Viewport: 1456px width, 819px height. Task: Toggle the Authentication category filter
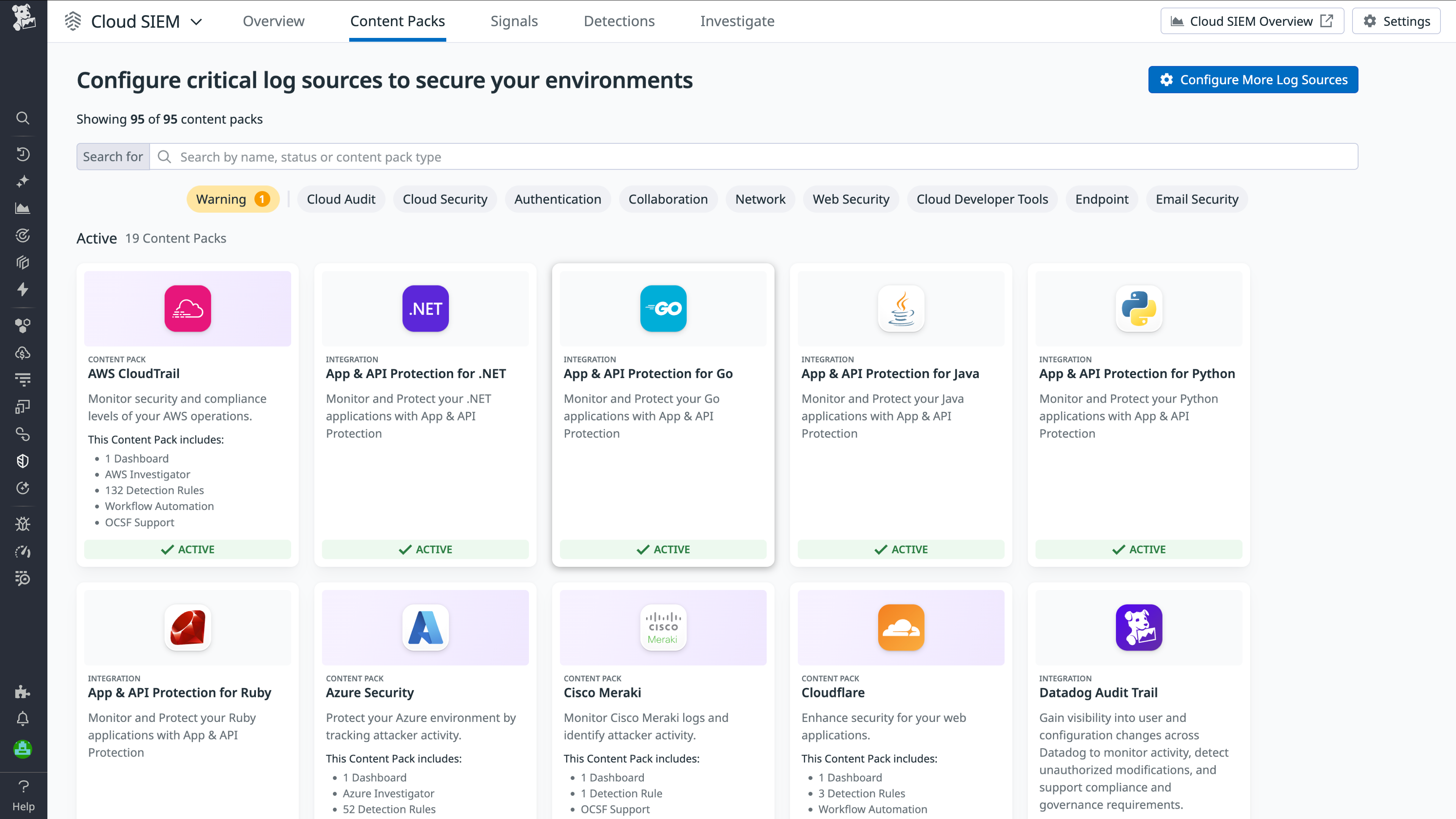click(557, 199)
